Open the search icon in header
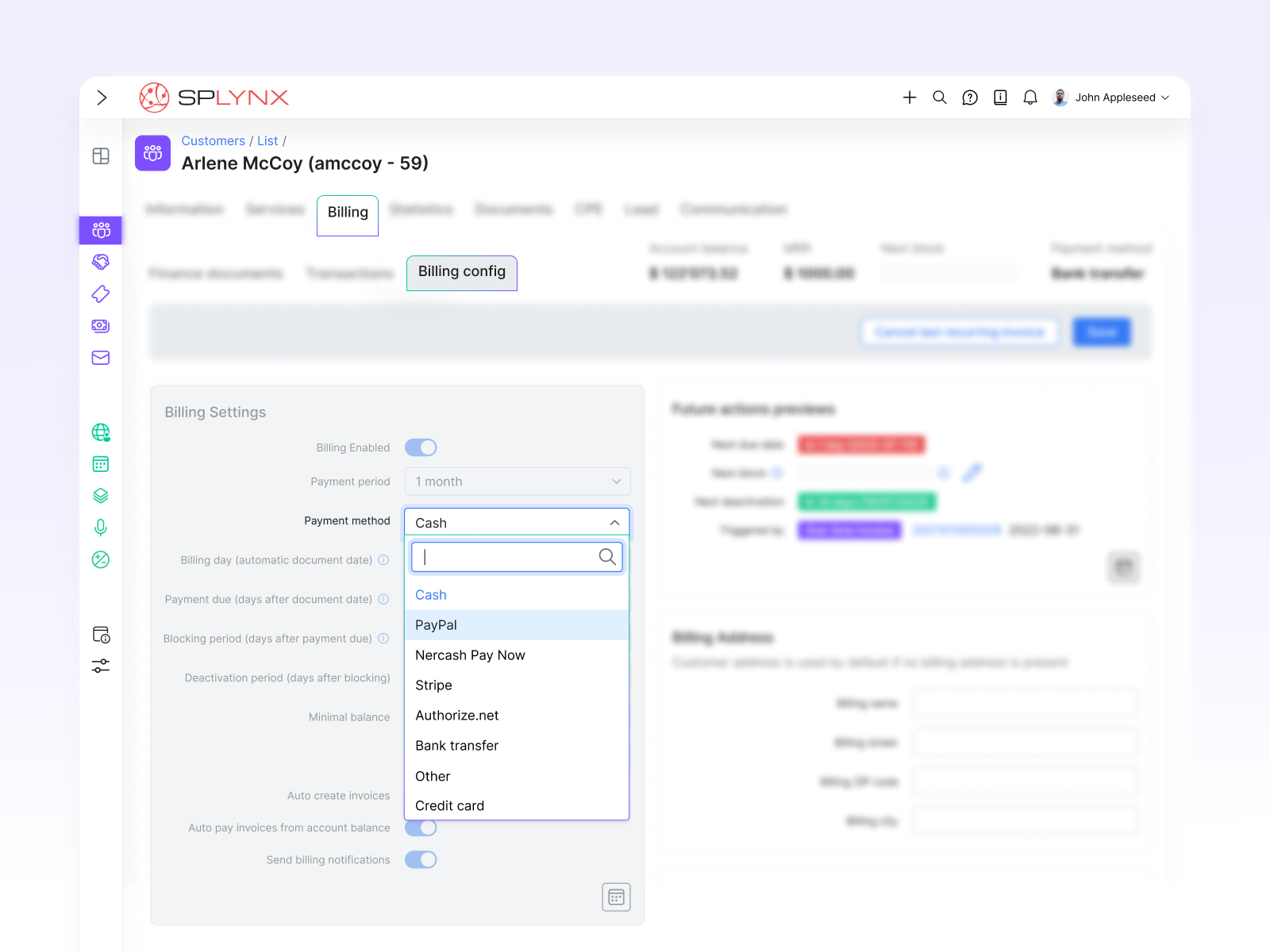The height and width of the screenshot is (952, 1270). click(x=940, y=98)
